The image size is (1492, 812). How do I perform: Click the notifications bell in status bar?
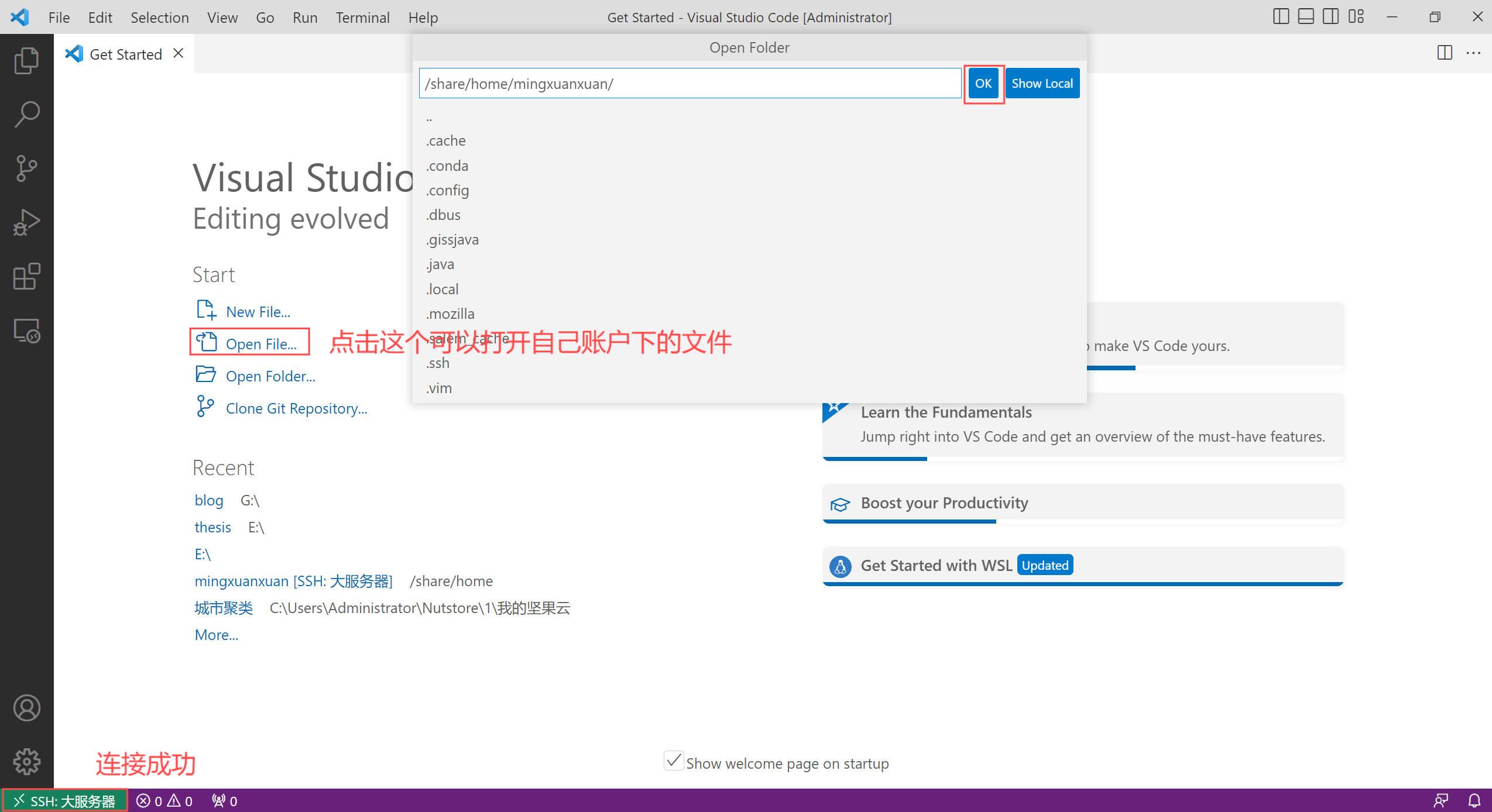coord(1474,800)
